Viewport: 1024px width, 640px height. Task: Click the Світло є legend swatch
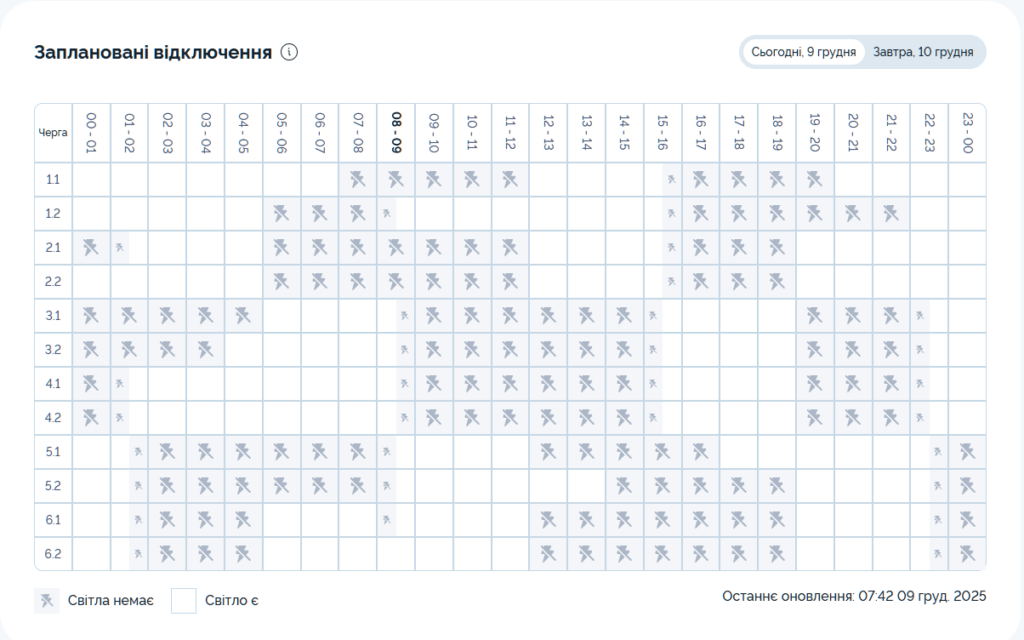(183, 601)
